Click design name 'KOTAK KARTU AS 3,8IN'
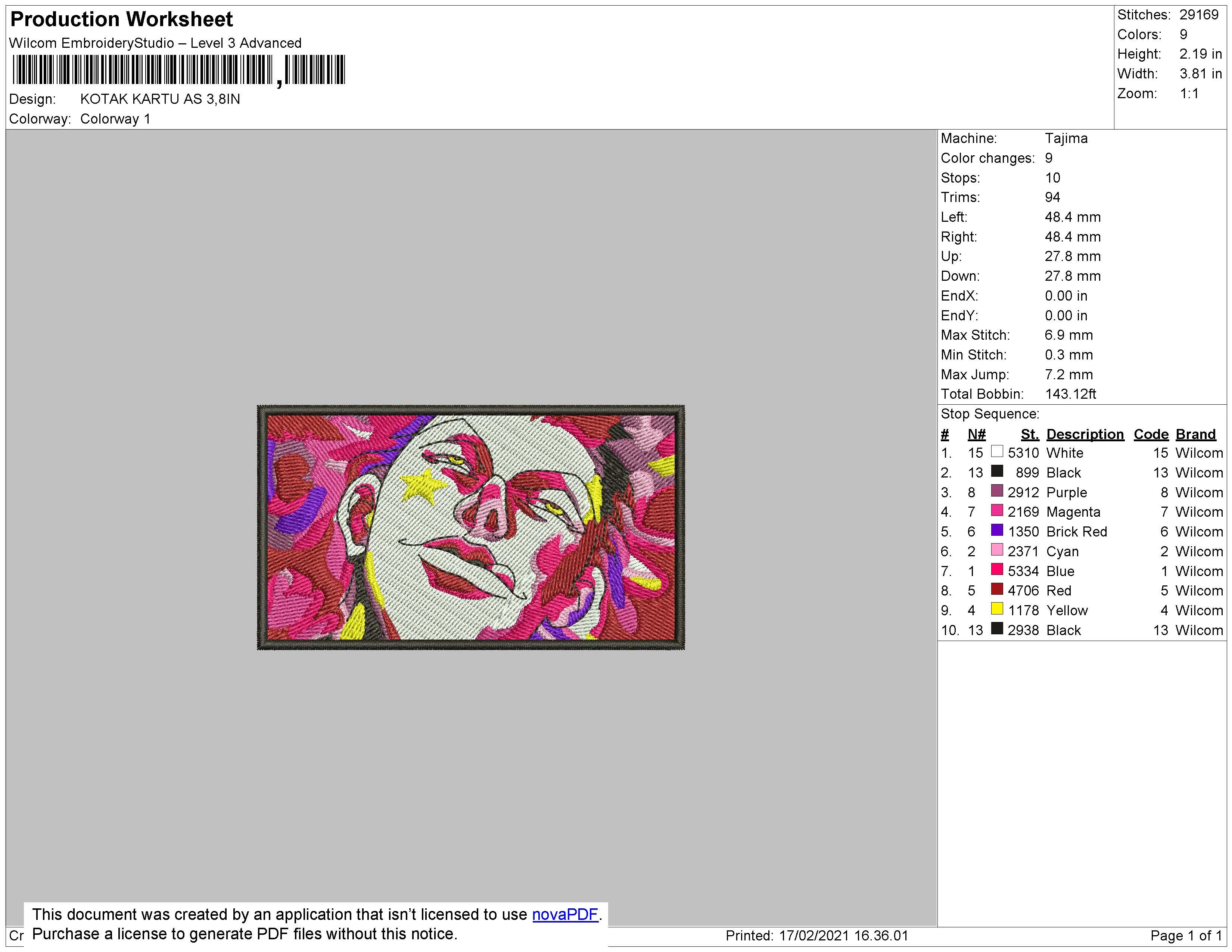 pyautogui.click(x=160, y=99)
